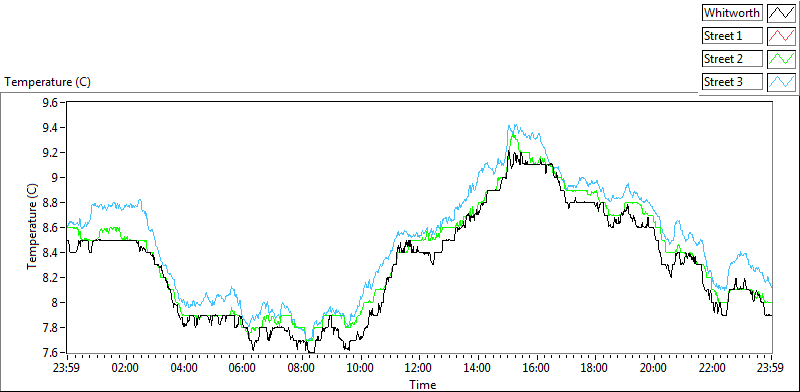Click the first 23:59 x-axis start label
The height and width of the screenshot is (392, 800).
[67, 368]
